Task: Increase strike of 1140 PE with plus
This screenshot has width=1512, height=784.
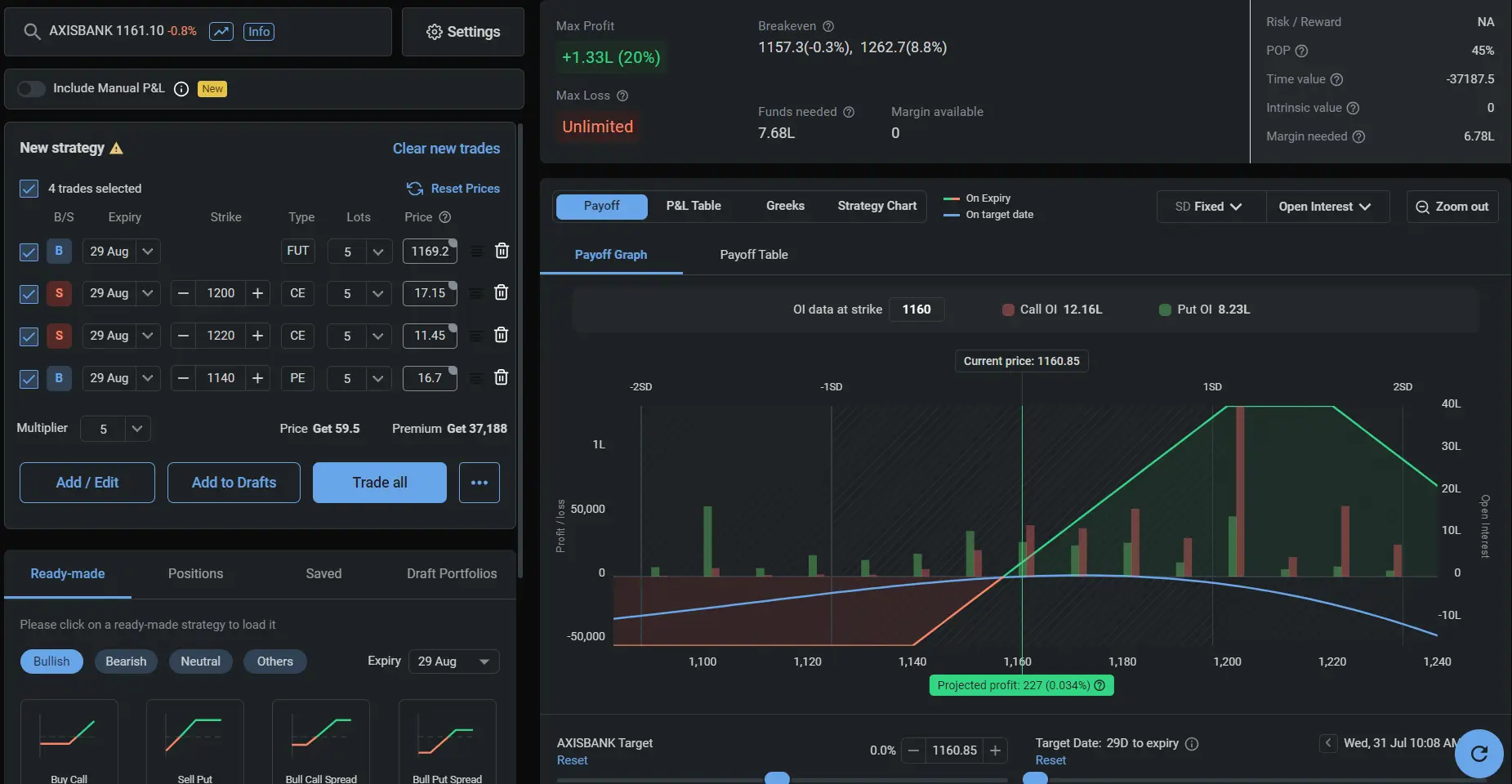Action: click(257, 378)
